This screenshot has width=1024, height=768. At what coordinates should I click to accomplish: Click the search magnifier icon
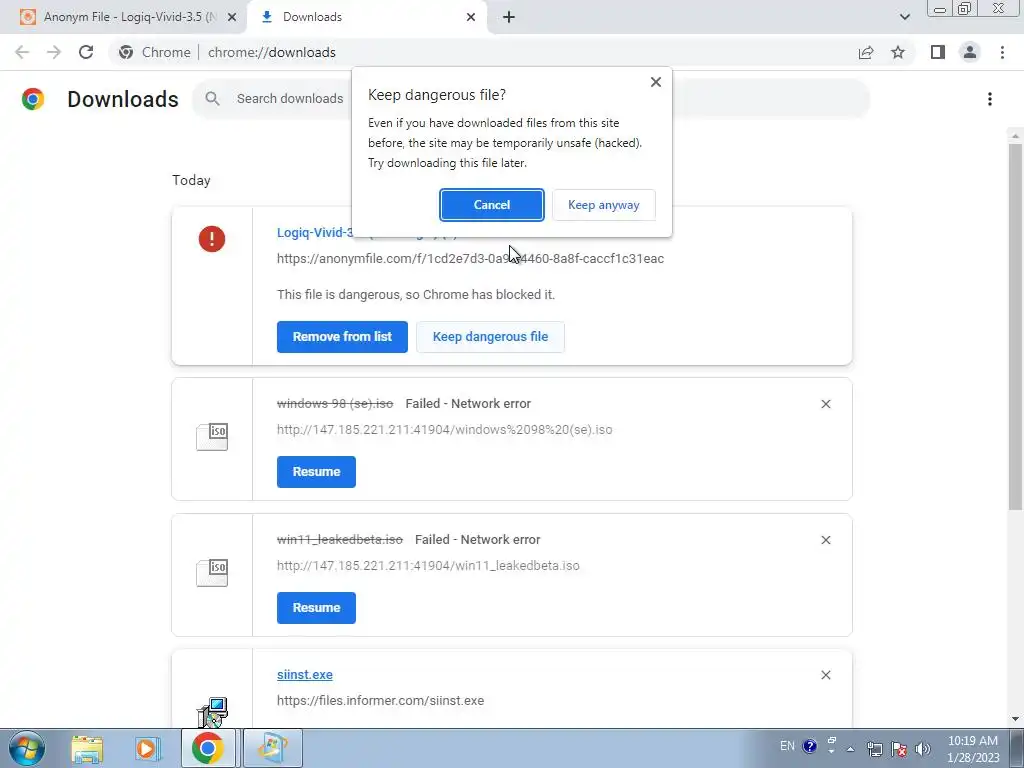[x=212, y=99]
